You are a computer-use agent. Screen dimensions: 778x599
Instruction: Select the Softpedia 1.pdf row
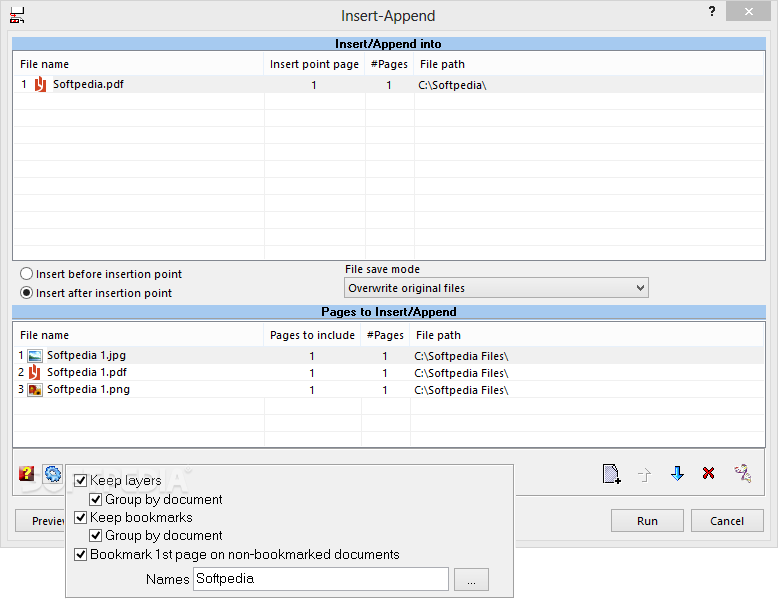tap(389, 372)
